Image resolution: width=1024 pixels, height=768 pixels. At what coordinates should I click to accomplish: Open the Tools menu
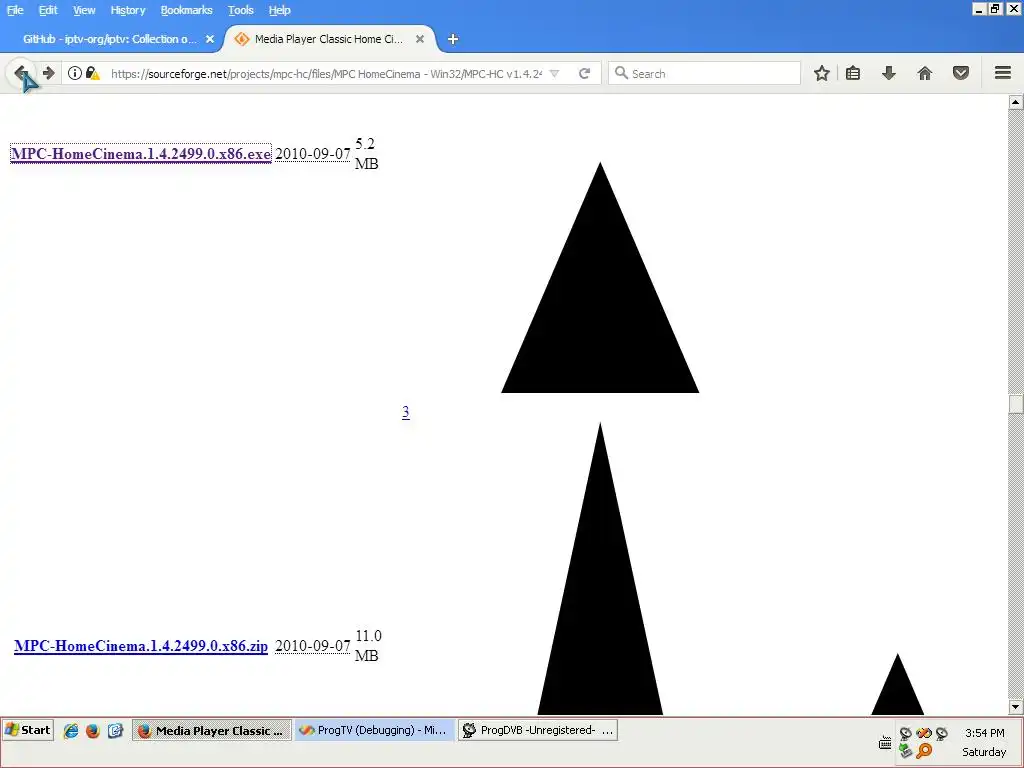(x=240, y=10)
